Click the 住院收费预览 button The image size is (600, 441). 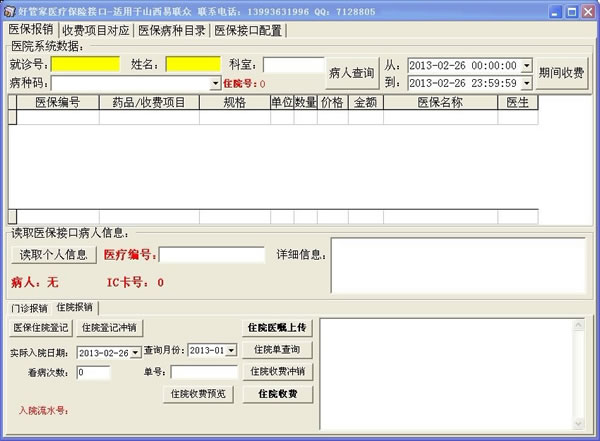(x=197, y=394)
